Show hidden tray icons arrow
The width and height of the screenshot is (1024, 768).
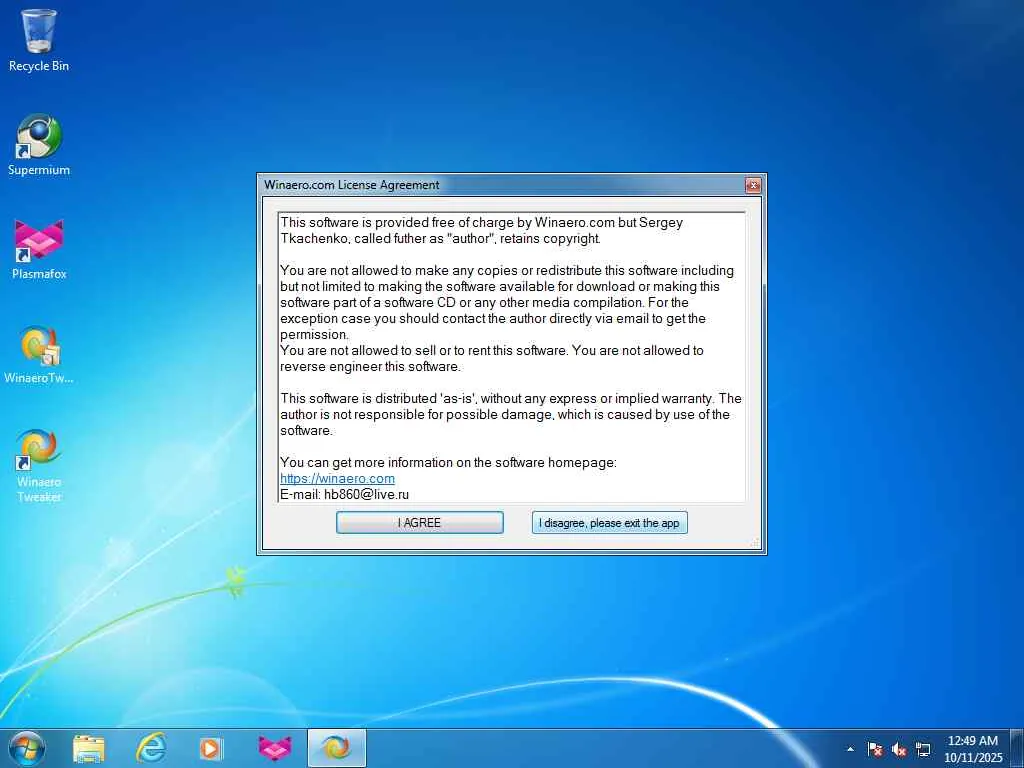click(850, 749)
